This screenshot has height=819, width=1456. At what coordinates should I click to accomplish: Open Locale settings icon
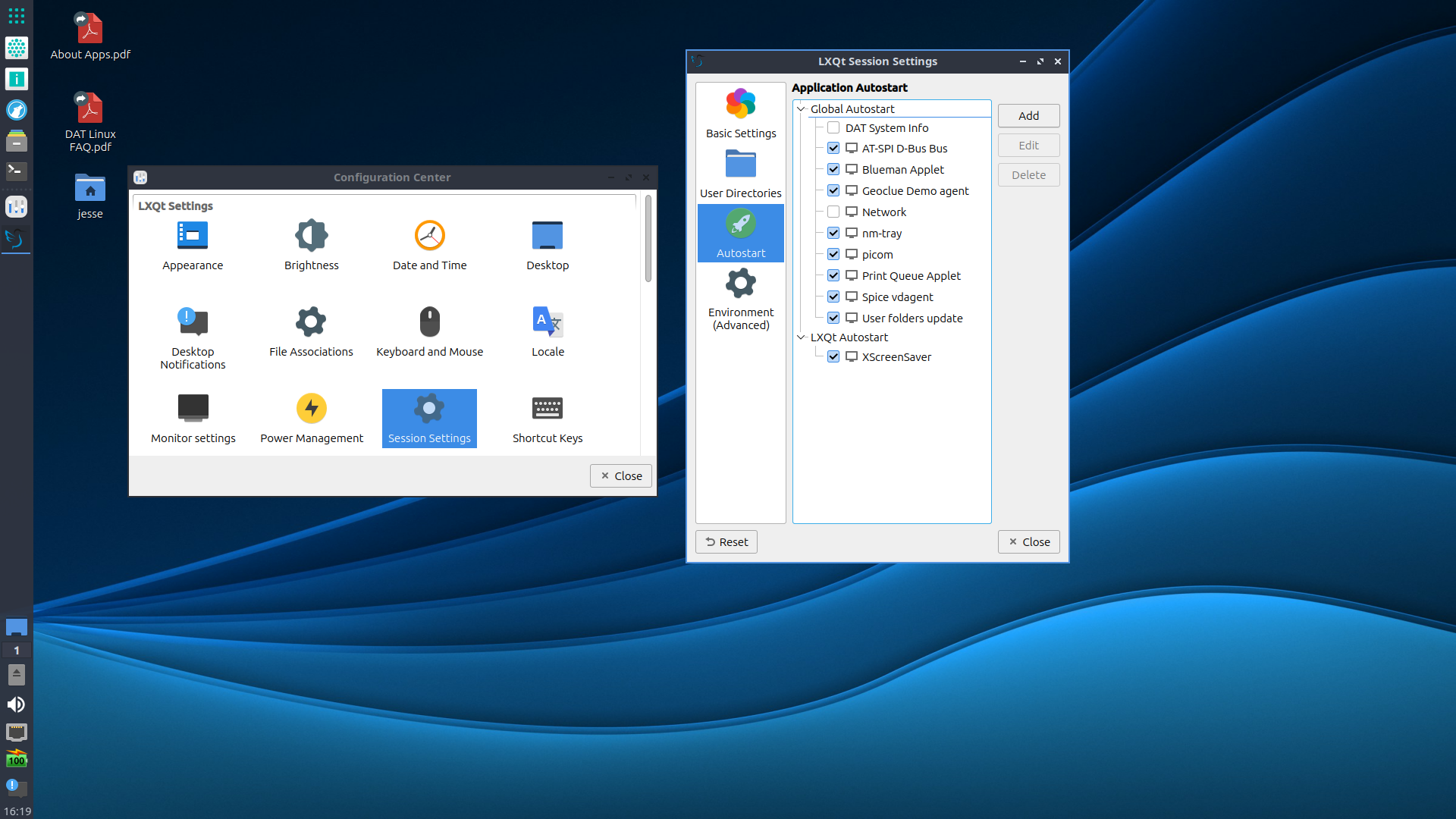click(548, 332)
